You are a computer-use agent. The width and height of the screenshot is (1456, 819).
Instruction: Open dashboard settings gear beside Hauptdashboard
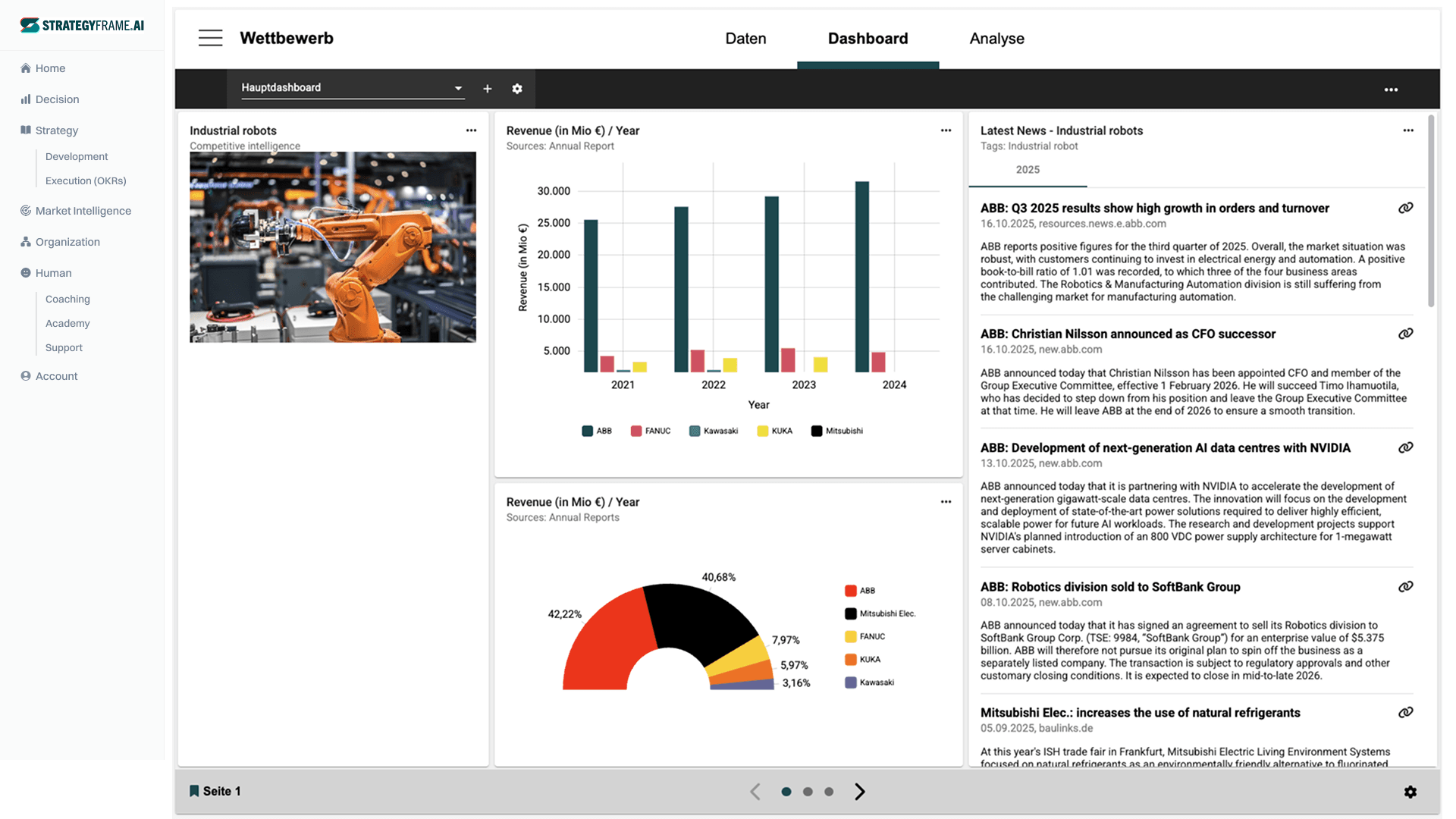tap(517, 89)
